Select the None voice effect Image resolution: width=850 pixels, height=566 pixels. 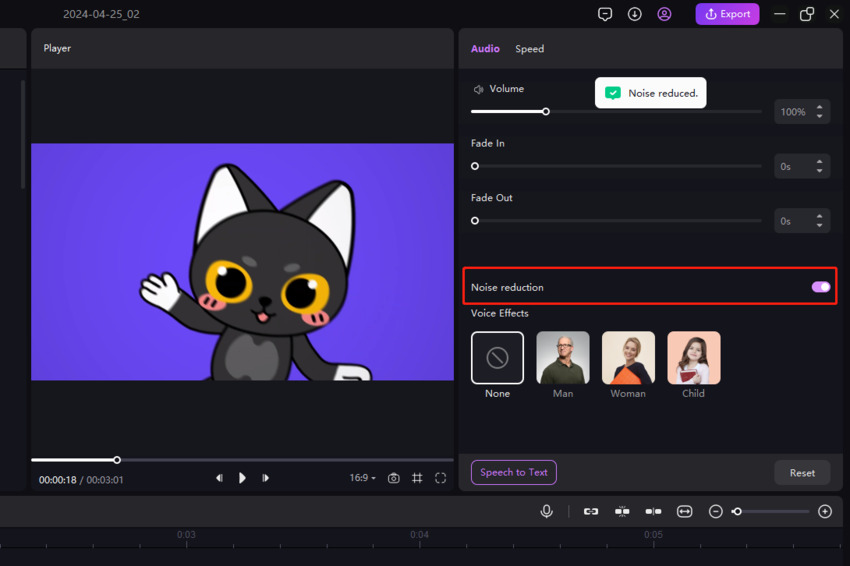[497, 358]
